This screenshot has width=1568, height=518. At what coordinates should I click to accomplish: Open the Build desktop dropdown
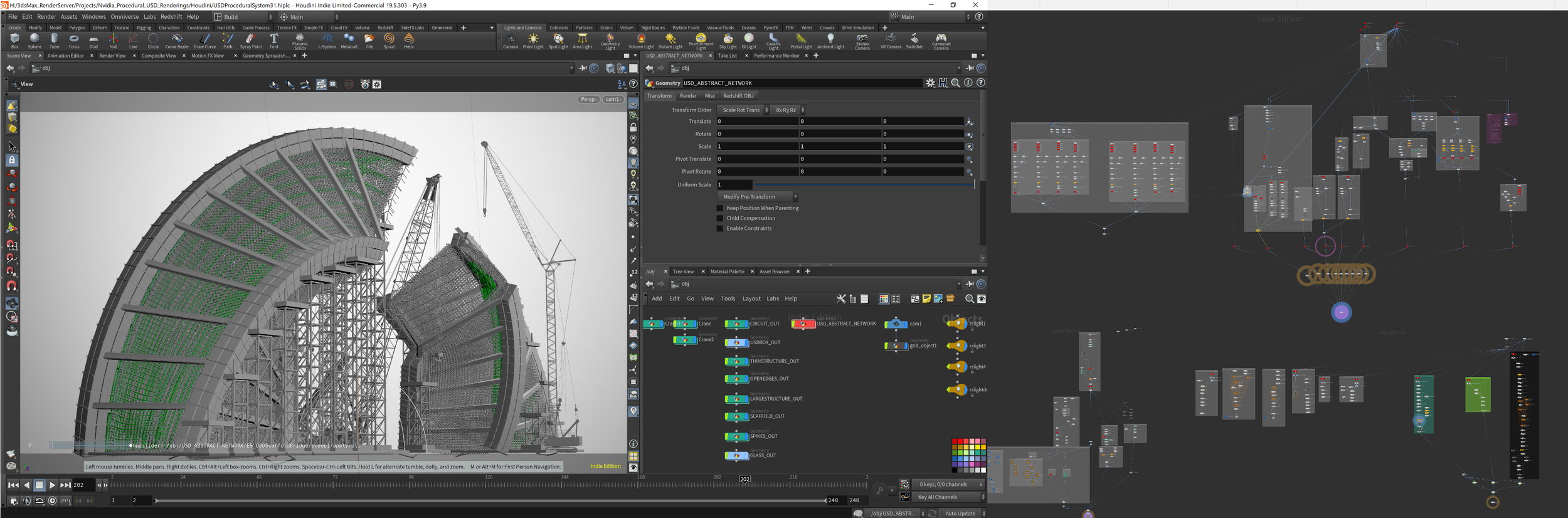[243, 17]
